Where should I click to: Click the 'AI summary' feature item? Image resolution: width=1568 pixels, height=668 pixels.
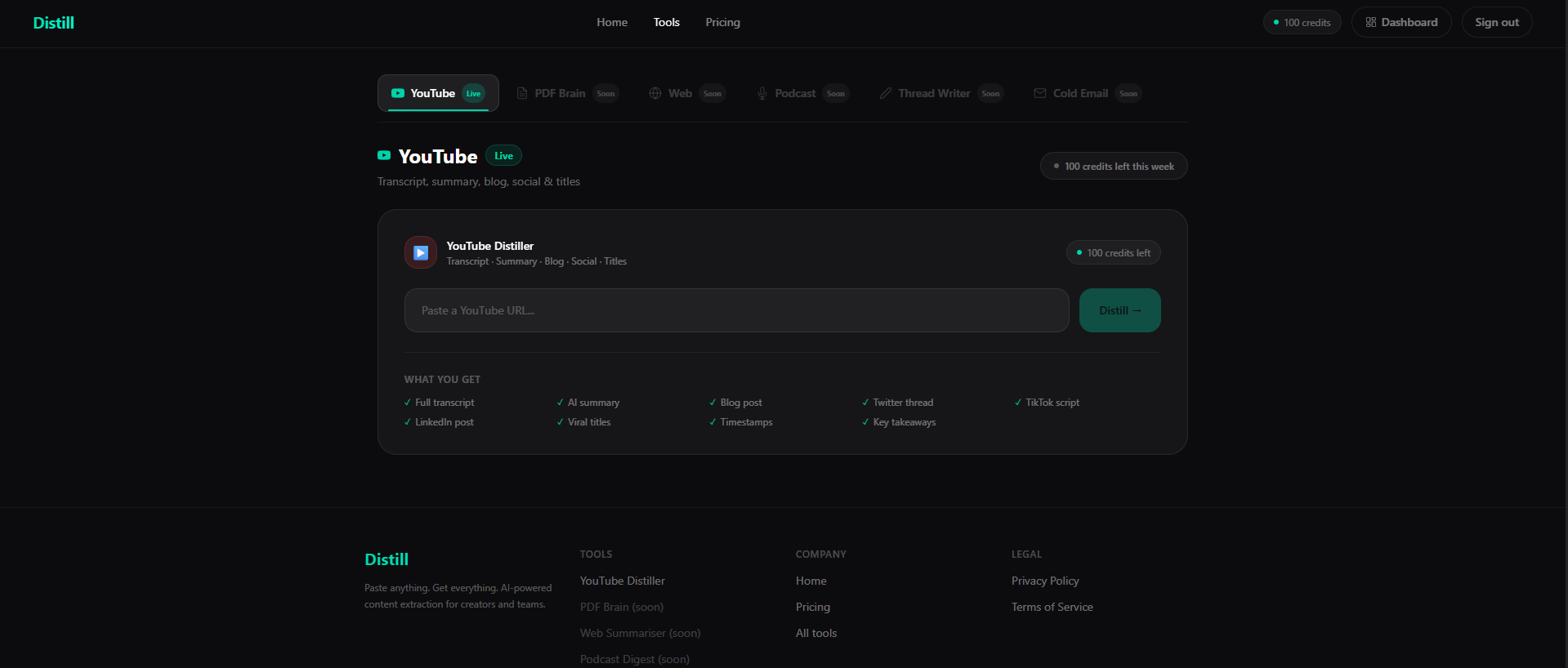coord(588,403)
